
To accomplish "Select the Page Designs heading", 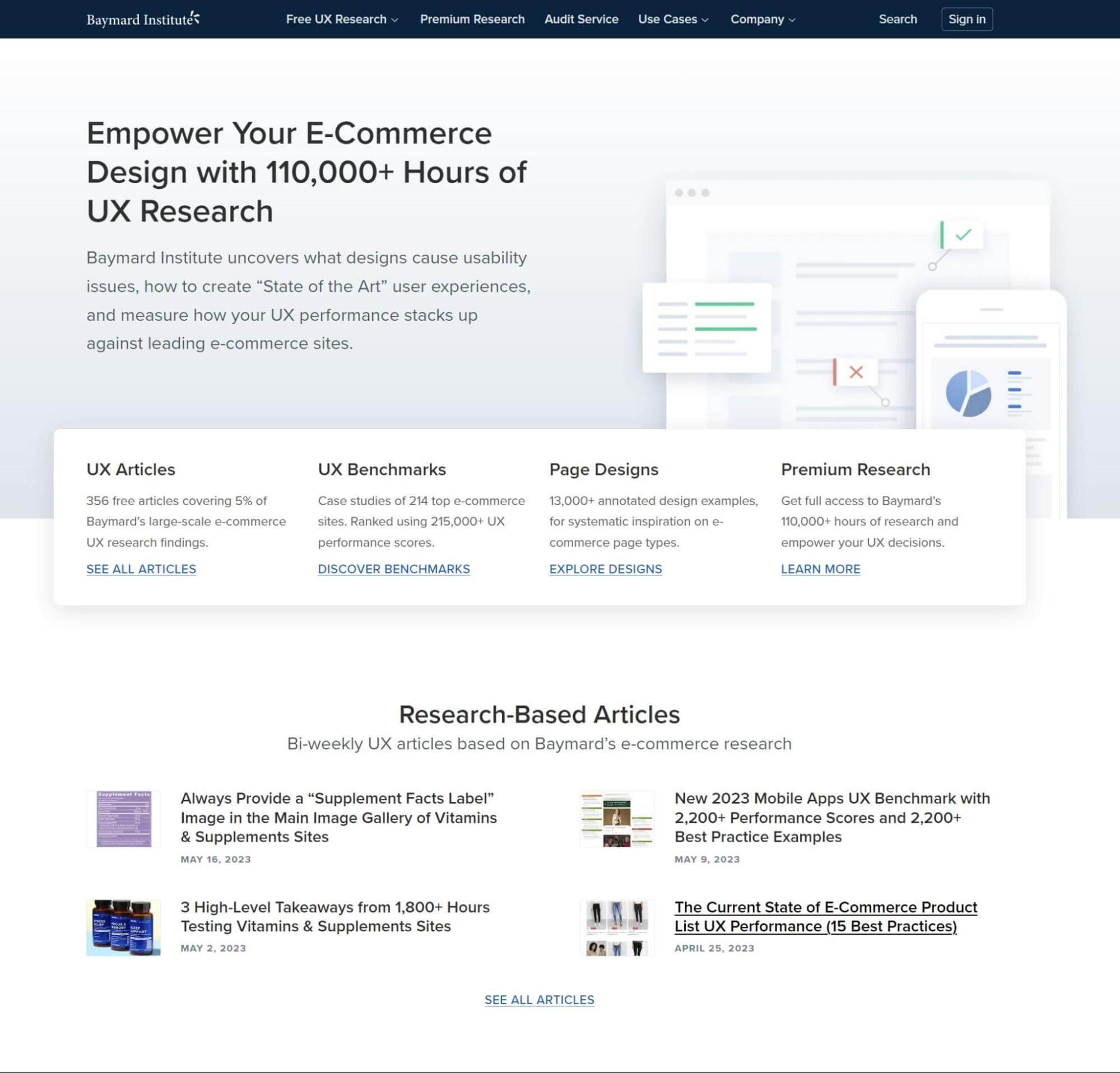I will (603, 469).
